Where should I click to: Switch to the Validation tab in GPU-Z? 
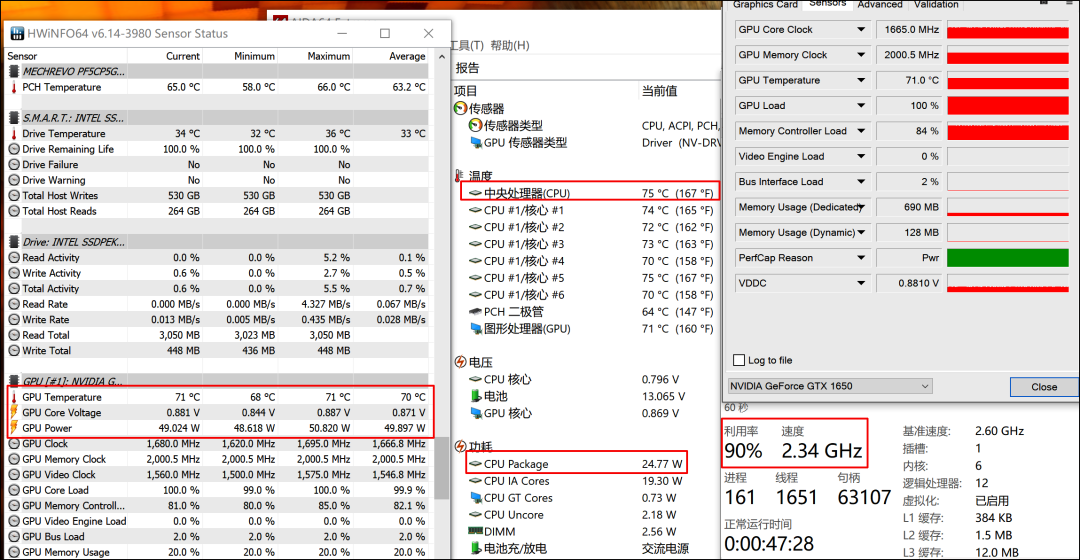tap(936, 4)
